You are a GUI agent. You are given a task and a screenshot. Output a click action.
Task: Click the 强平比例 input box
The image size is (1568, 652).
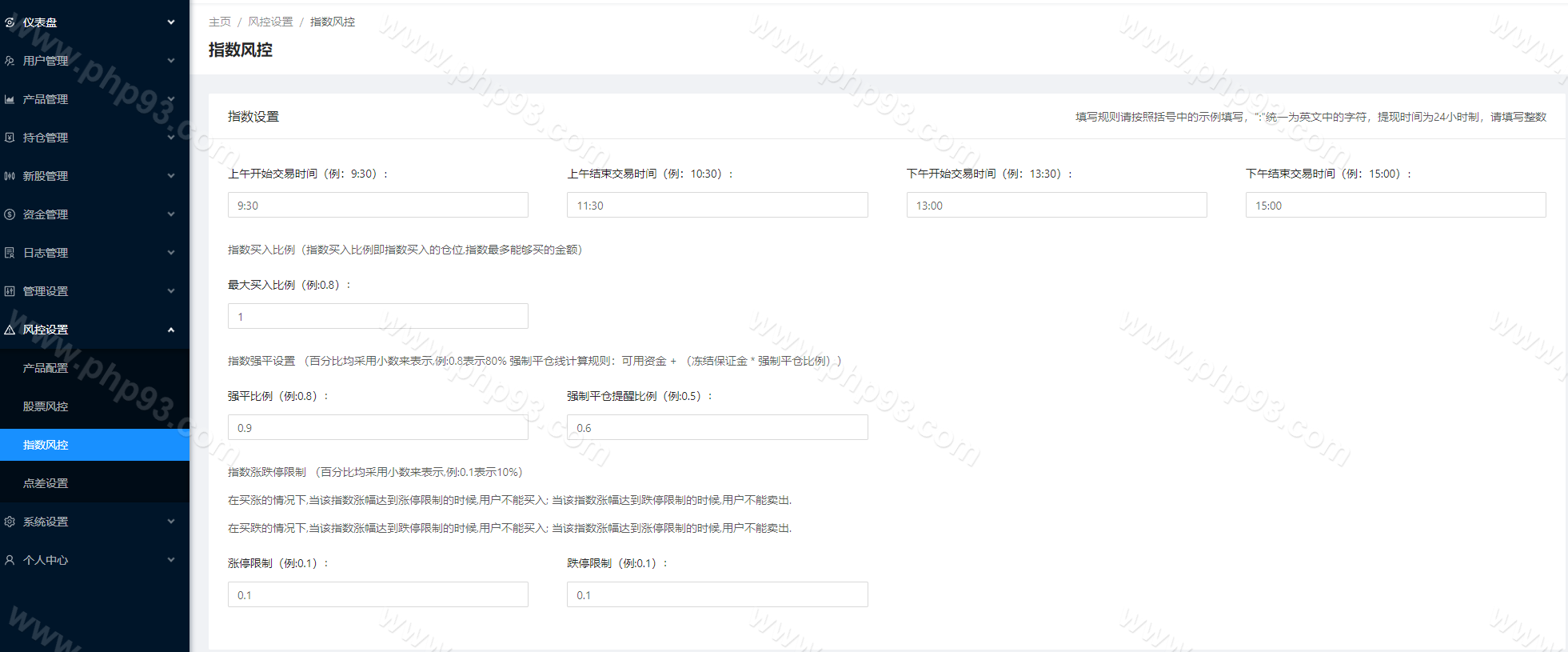[377, 428]
